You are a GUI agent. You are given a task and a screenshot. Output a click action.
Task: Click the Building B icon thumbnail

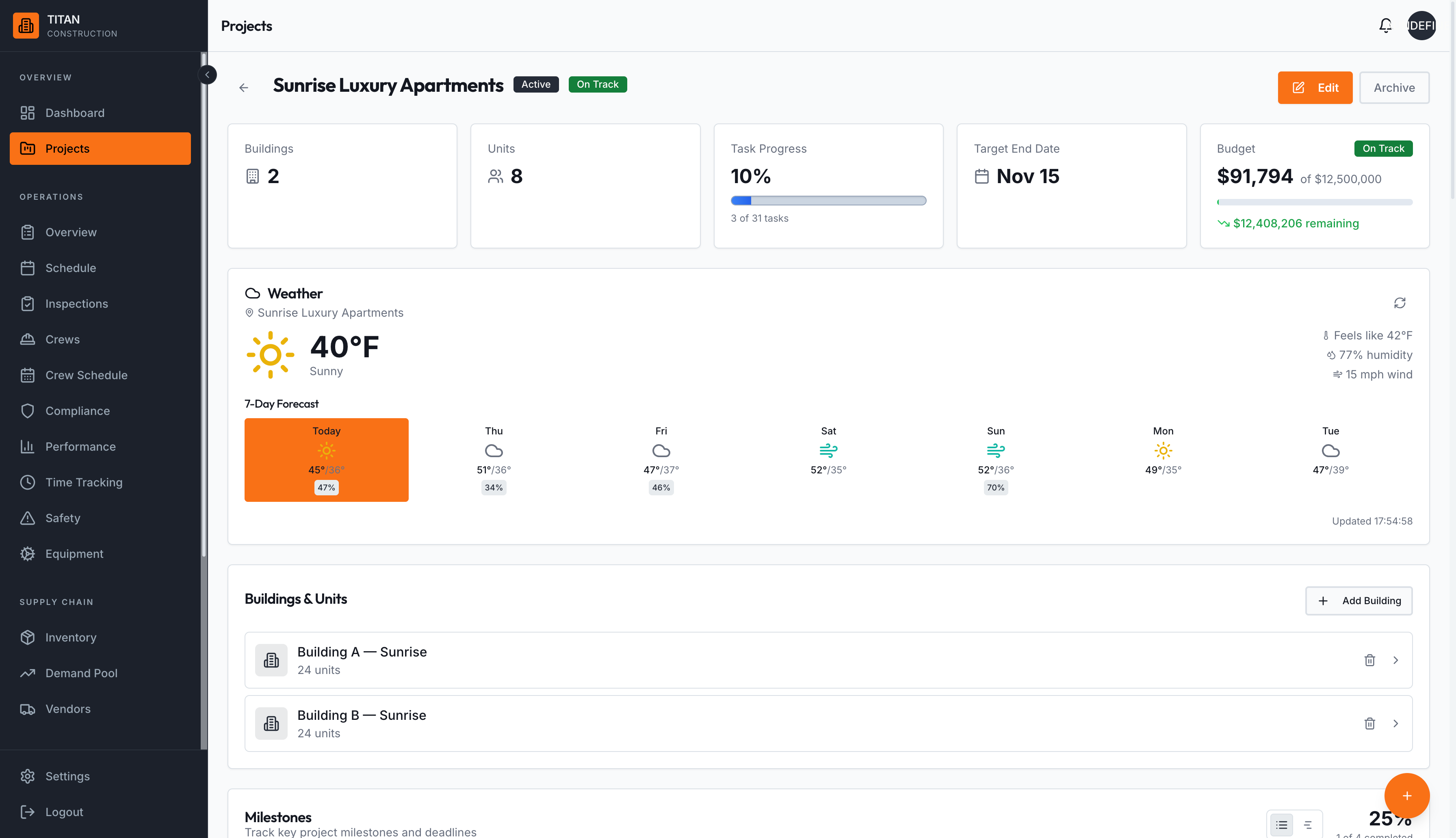coord(271,724)
